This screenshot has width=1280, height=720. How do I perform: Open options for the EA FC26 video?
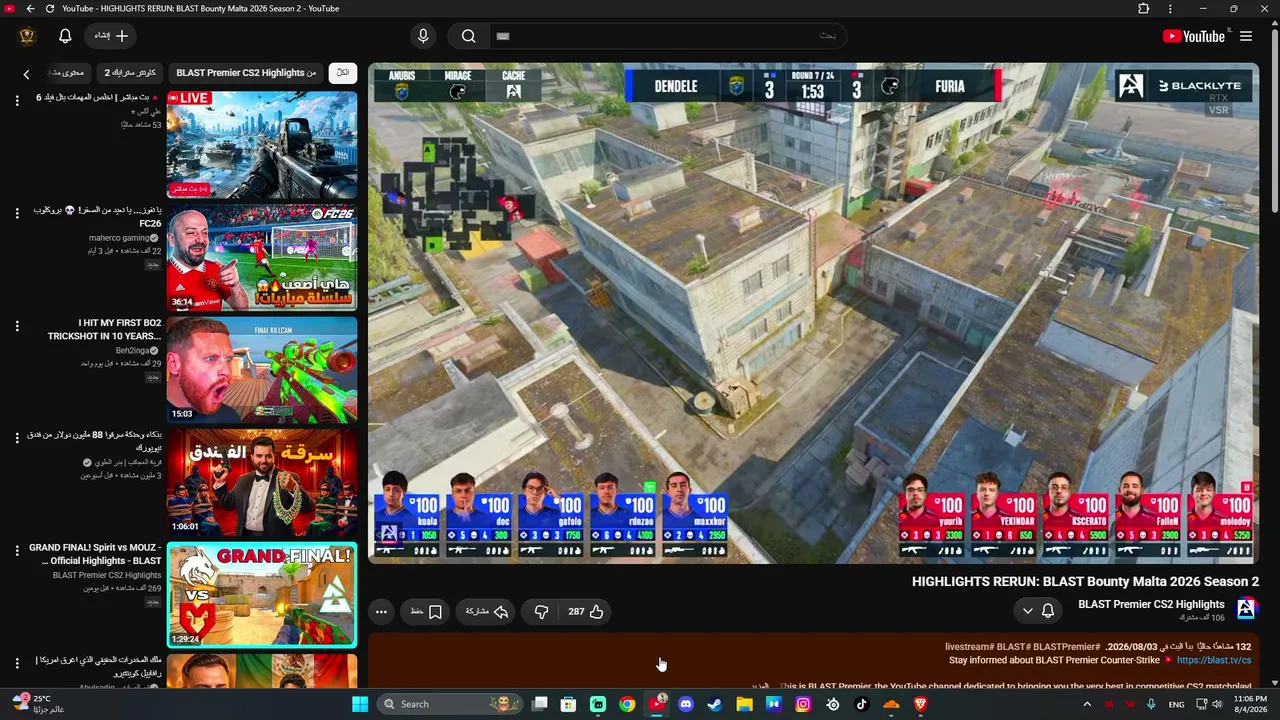point(17,213)
